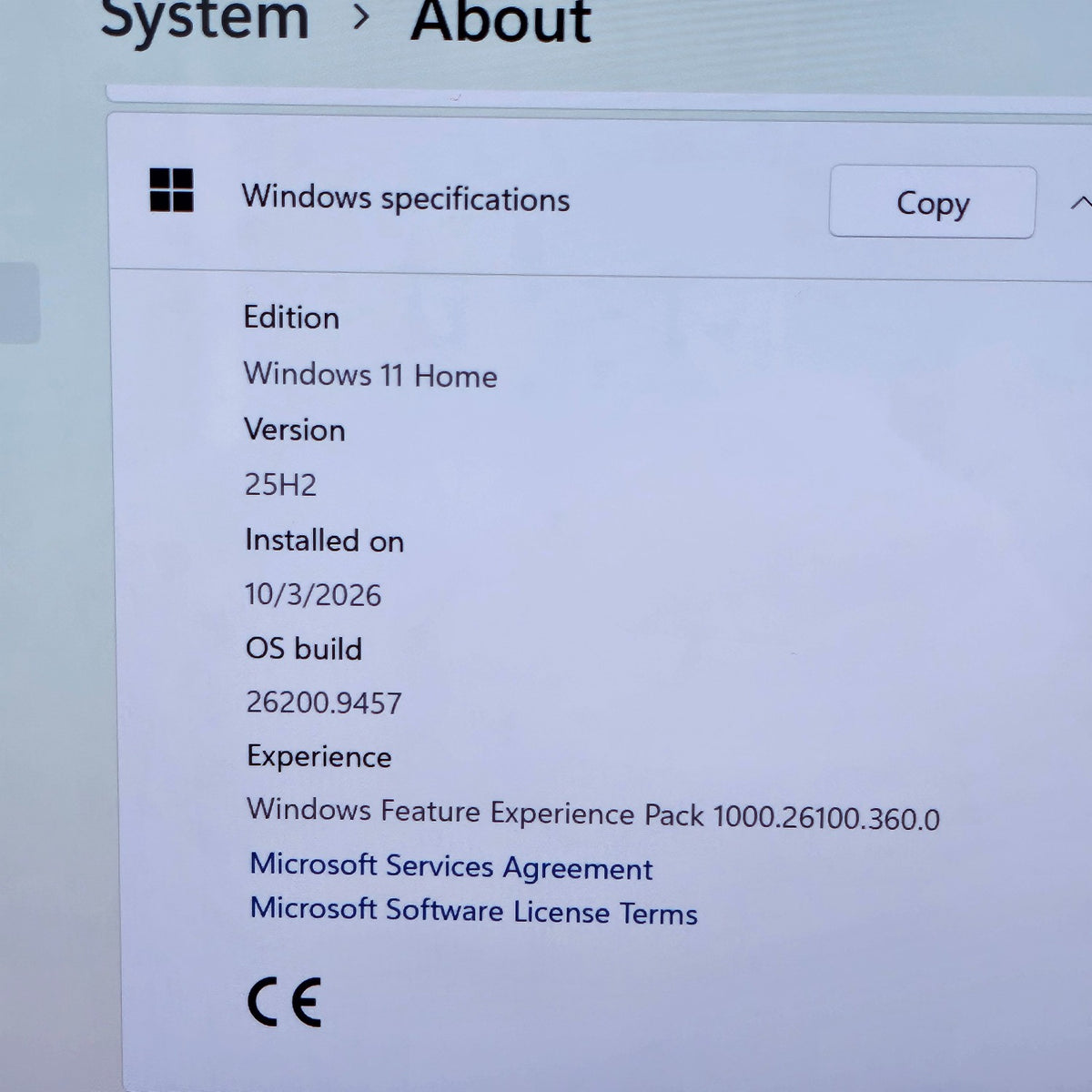Click the Windows specifications heading
The width and height of the screenshot is (1092, 1092).
406,197
